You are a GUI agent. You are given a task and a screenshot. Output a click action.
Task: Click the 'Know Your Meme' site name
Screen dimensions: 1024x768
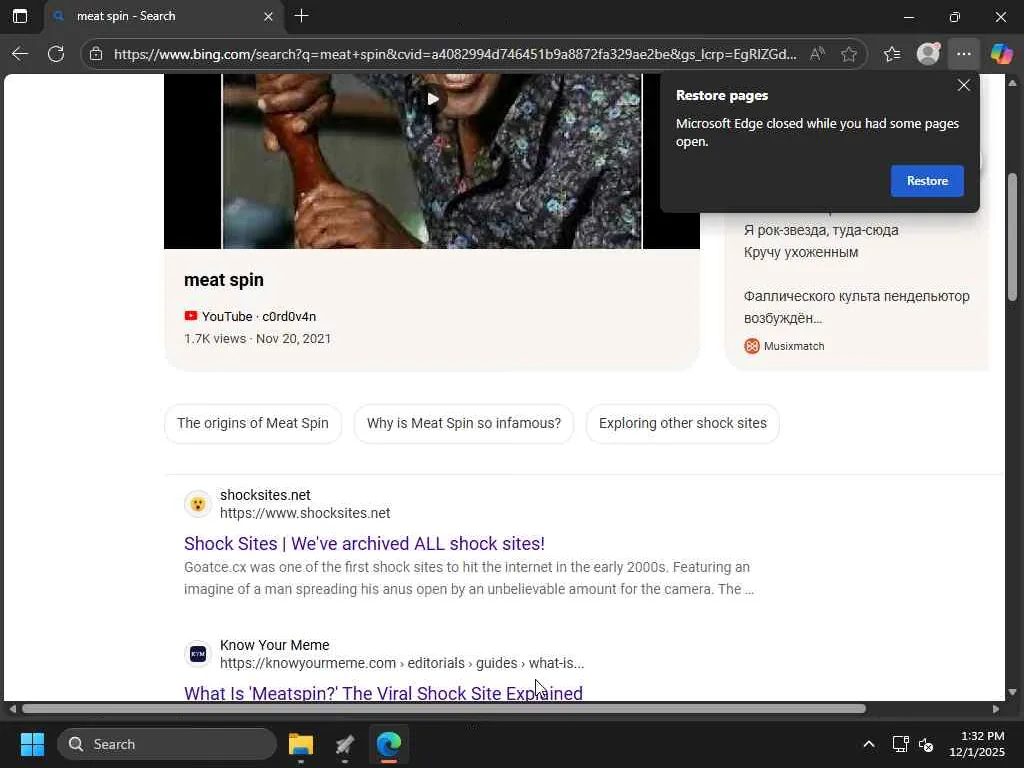(x=274, y=645)
